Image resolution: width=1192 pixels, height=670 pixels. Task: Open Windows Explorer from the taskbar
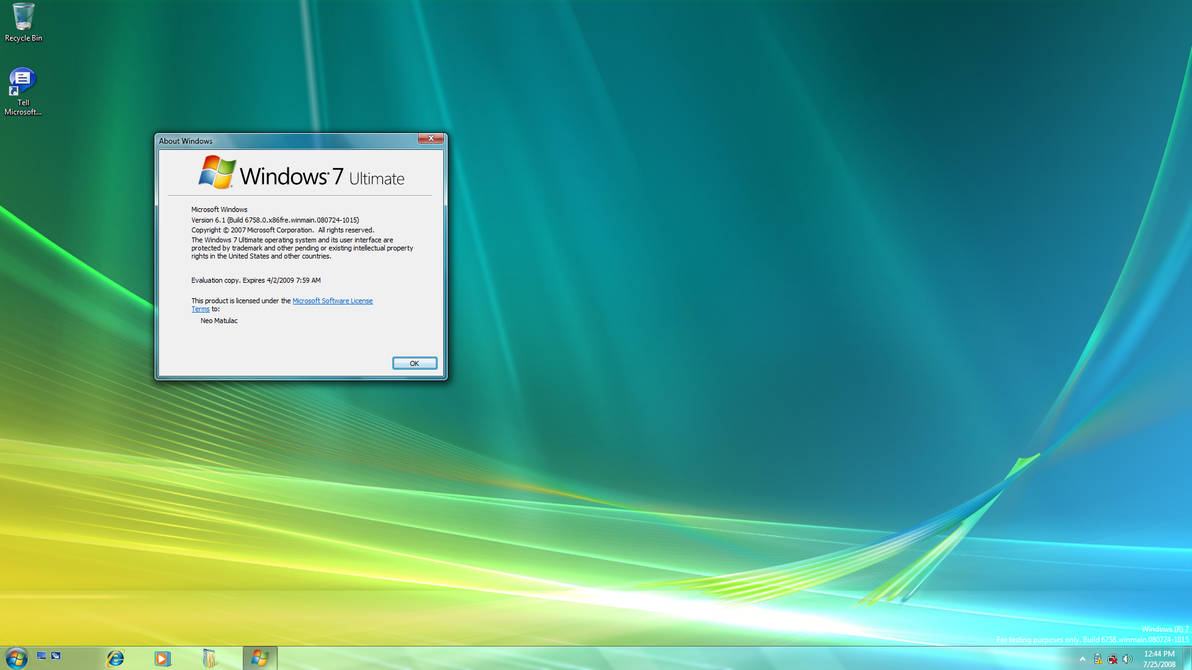point(209,659)
